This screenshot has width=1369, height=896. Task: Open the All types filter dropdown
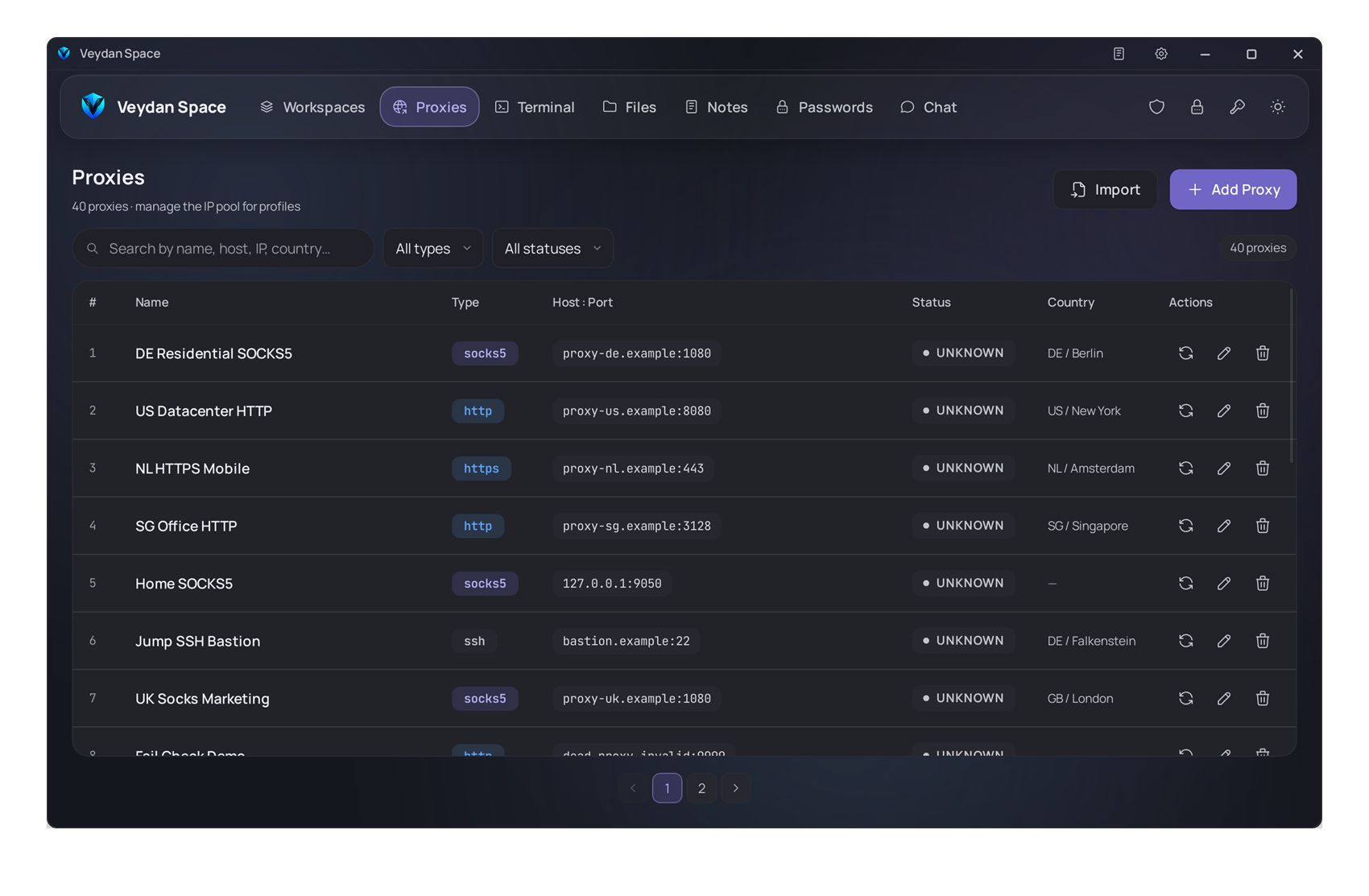tap(433, 249)
